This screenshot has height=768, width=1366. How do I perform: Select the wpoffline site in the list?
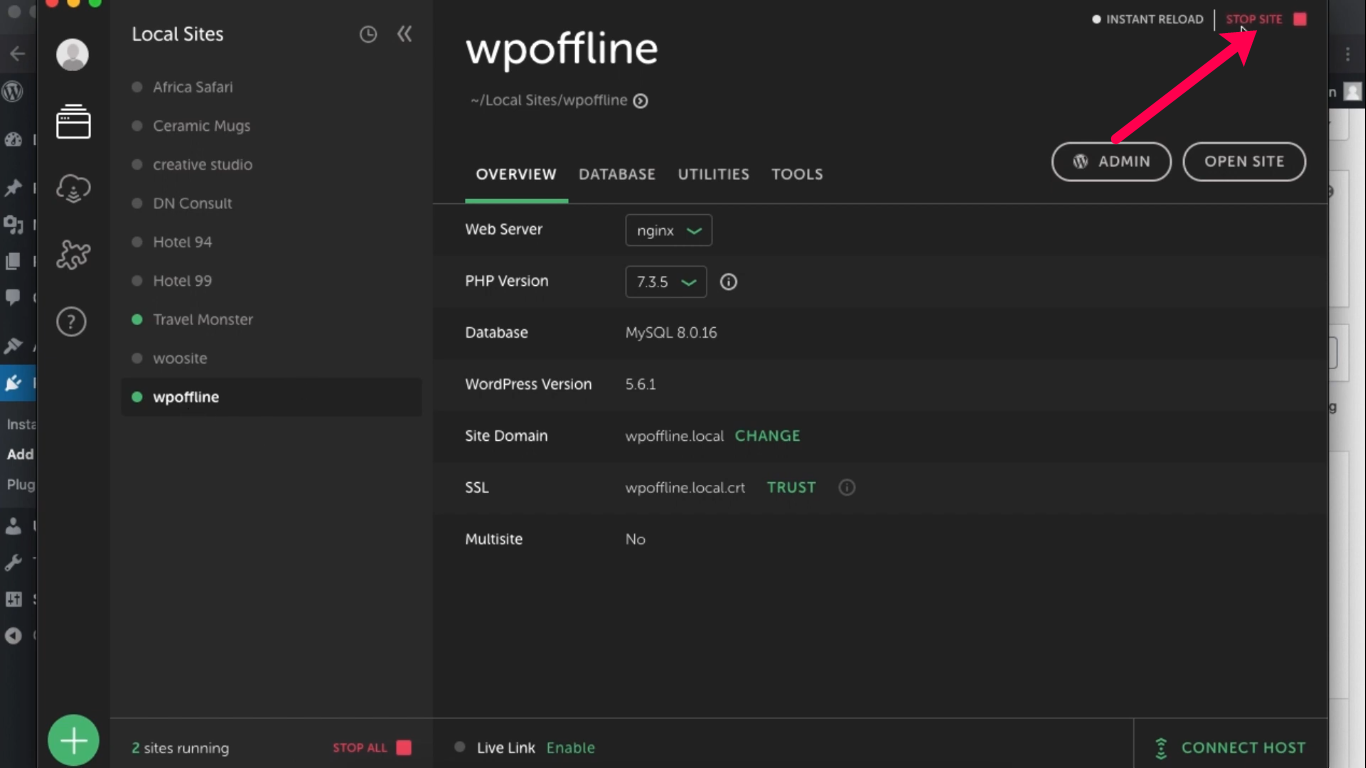click(x=271, y=397)
